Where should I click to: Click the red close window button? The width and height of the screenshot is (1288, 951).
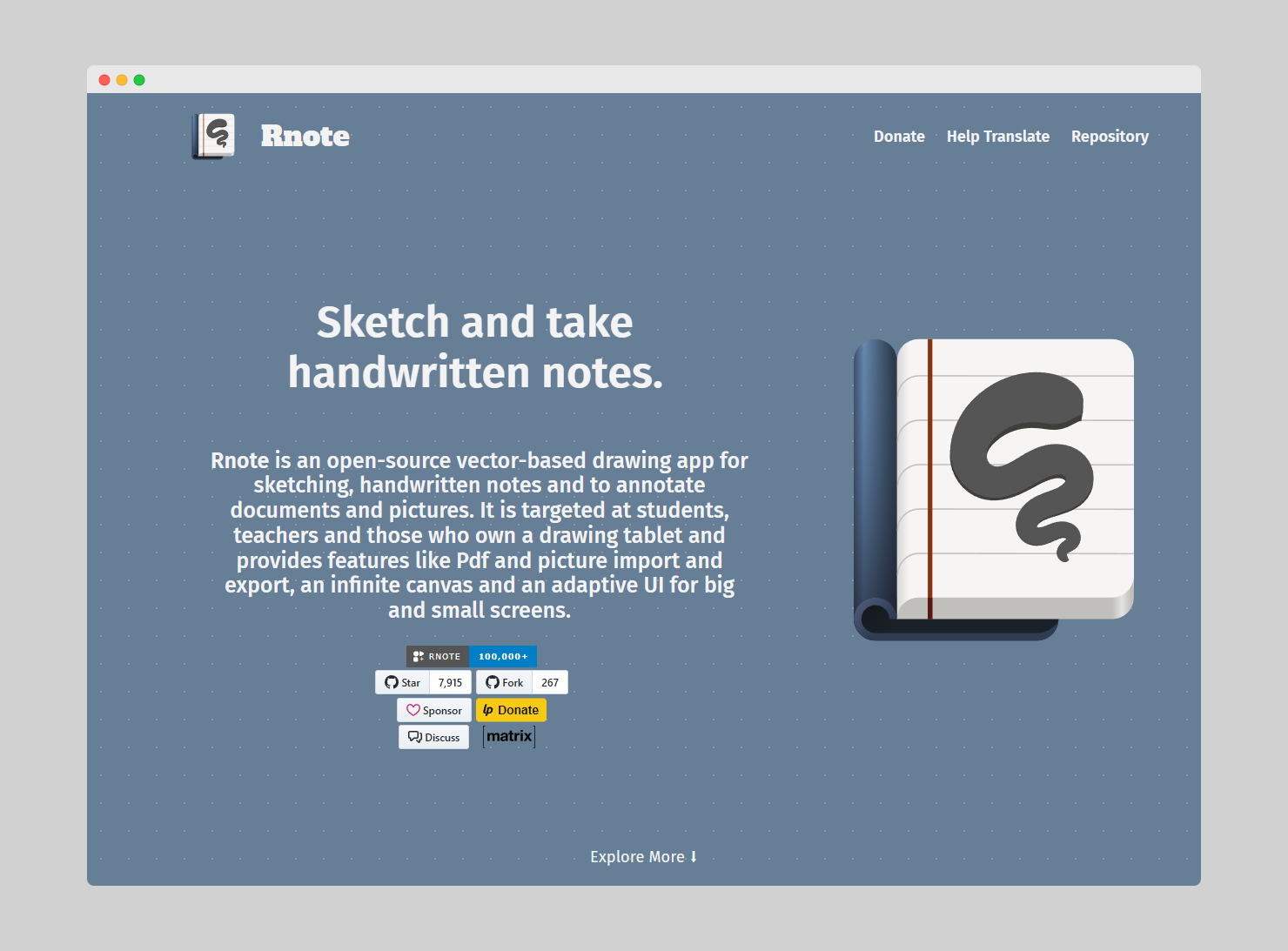pos(104,80)
